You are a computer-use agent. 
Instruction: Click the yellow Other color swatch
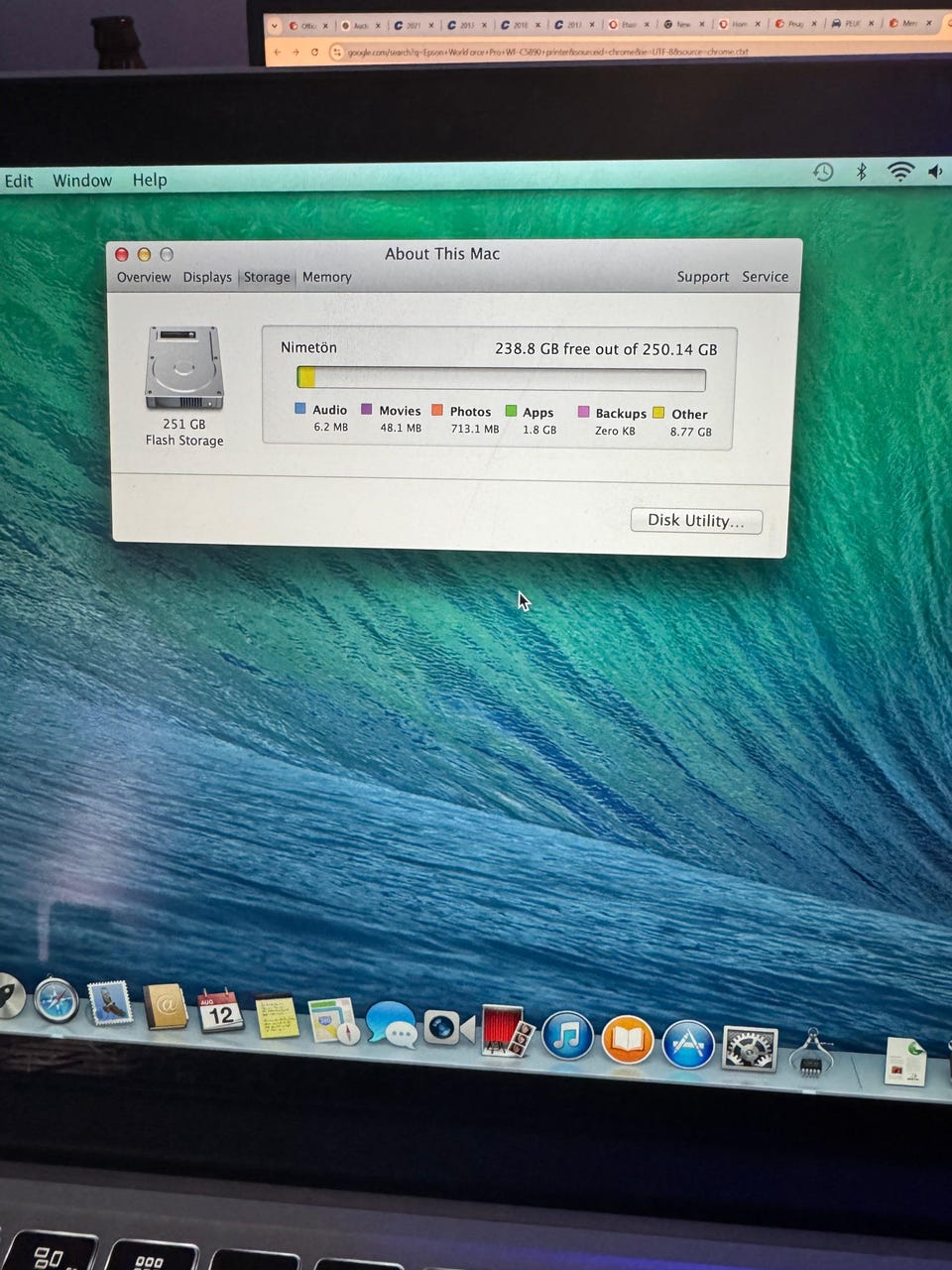[658, 413]
